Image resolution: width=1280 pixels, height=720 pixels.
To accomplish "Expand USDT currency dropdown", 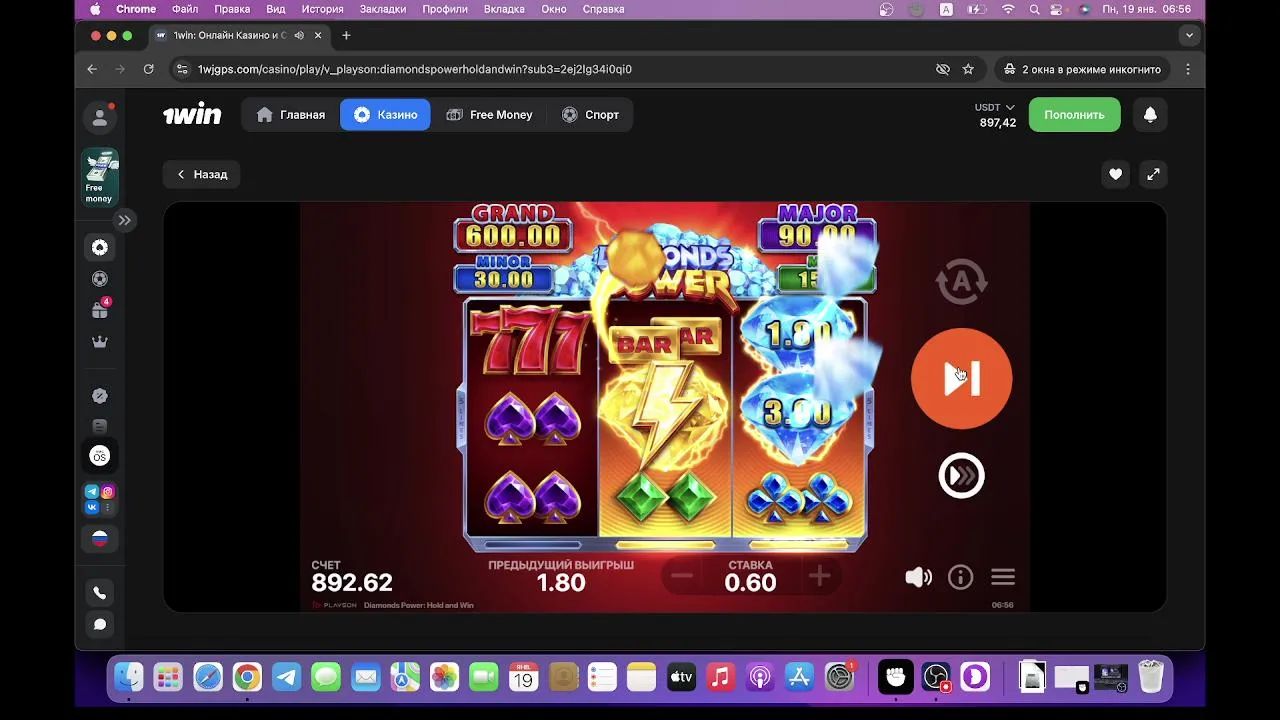I will click(995, 107).
